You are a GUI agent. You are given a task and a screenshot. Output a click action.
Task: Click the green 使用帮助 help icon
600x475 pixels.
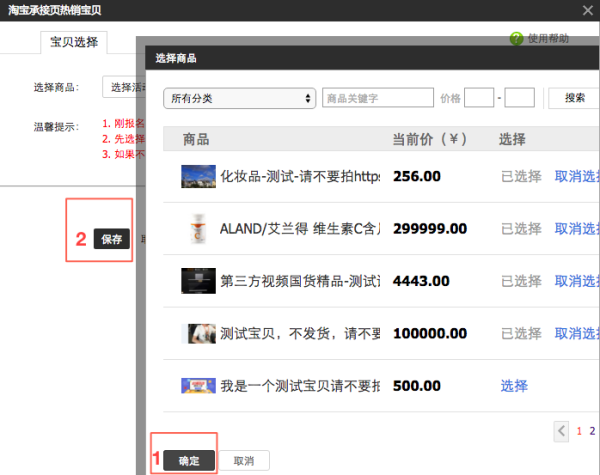[516, 38]
